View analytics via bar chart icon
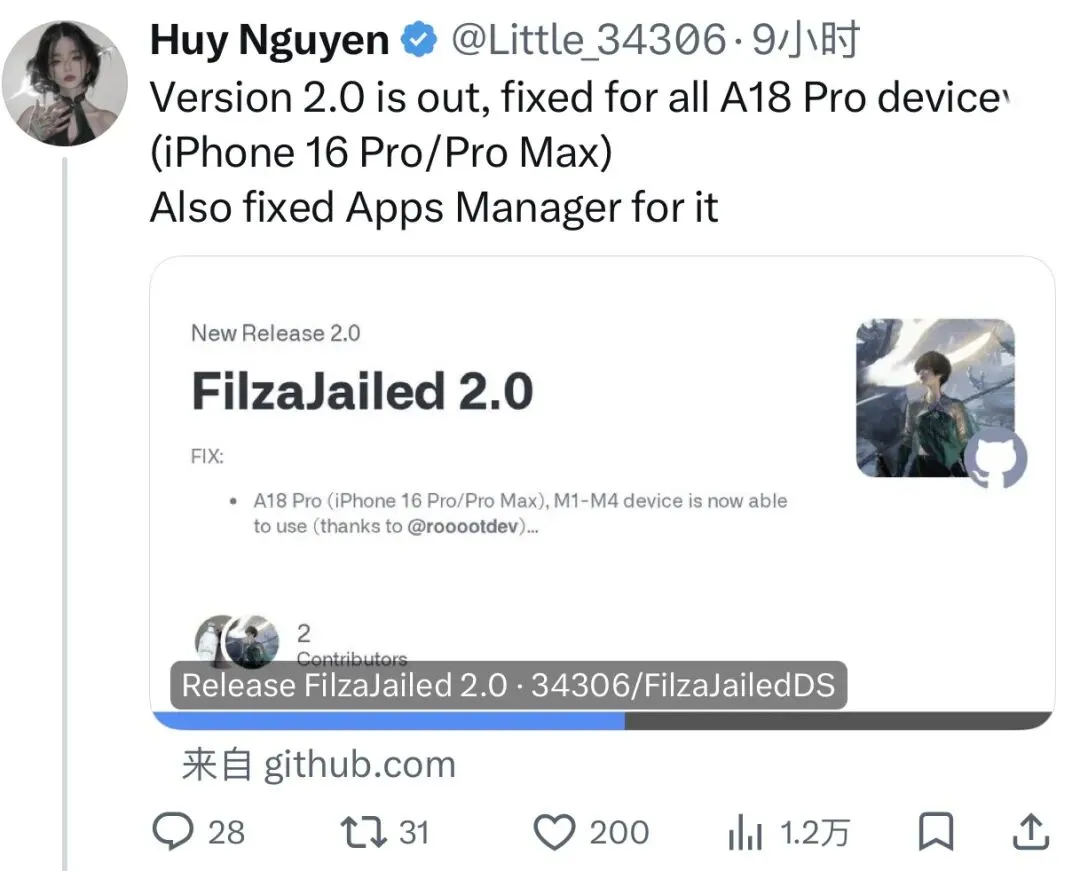The width and height of the screenshot is (1080, 871). point(745,832)
